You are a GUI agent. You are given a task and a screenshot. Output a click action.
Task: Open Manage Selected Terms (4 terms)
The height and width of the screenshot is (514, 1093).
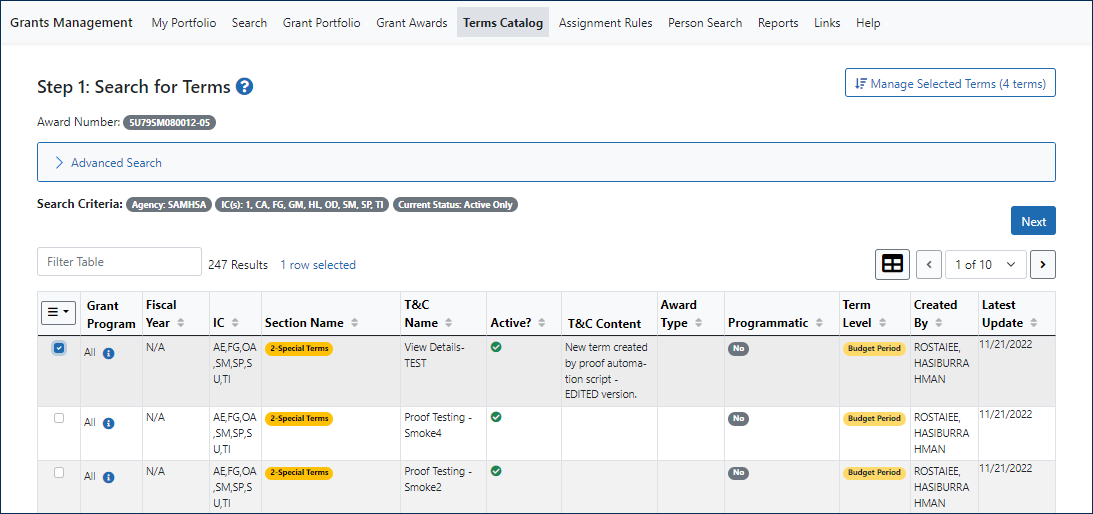click(950, 84)
